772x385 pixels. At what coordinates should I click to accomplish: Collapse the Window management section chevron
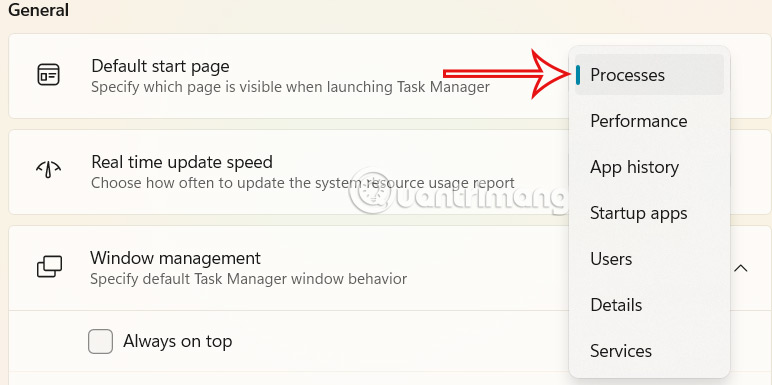point(741,268)
